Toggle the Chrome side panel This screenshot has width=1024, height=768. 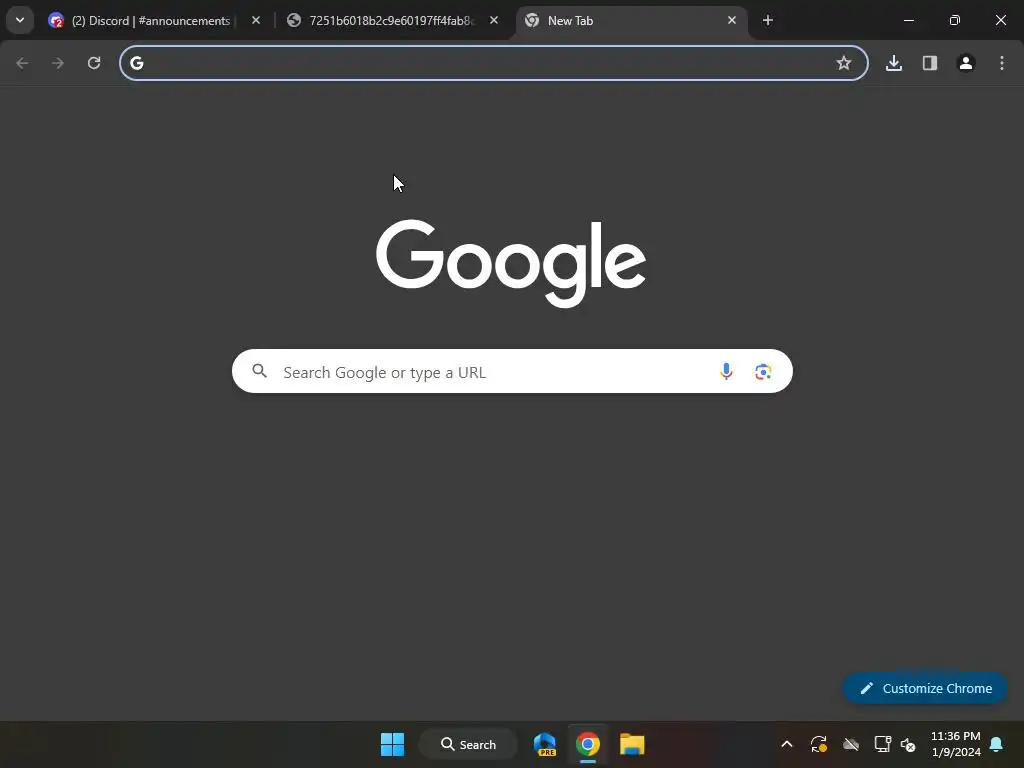click(x=930, y=63)
